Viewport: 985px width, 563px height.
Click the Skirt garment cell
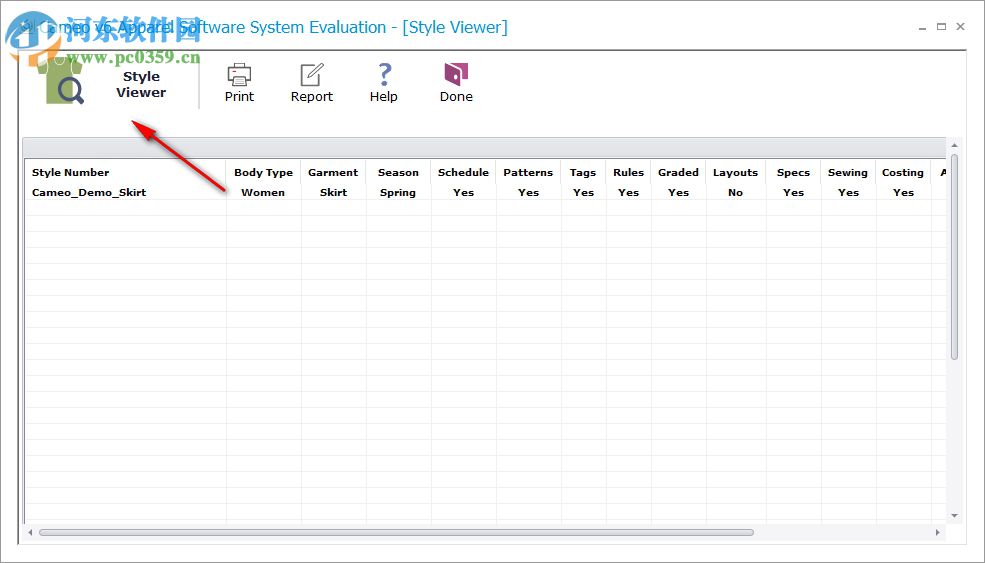(333, 192)
